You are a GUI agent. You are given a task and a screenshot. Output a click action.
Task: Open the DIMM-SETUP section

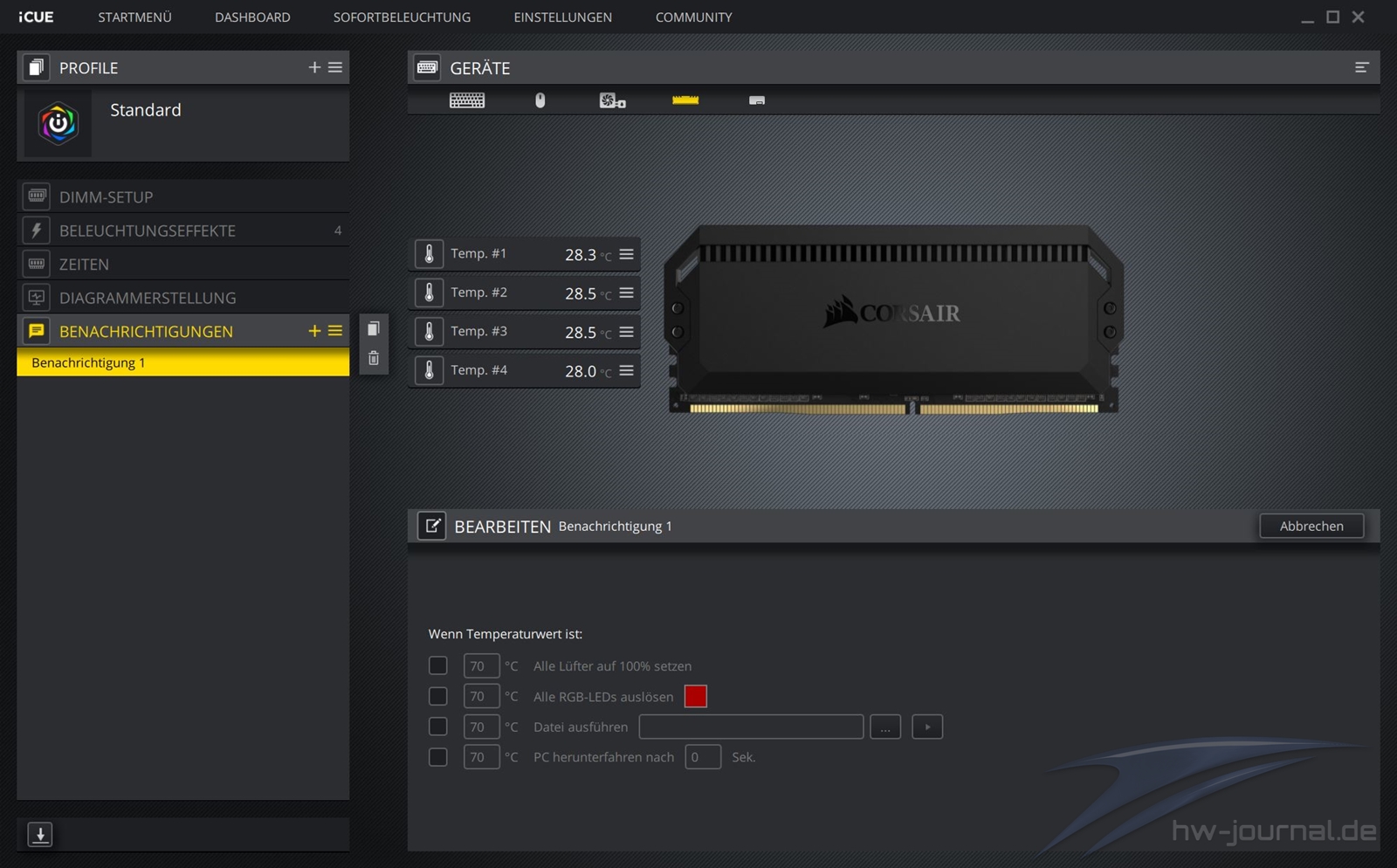(183, 196)
